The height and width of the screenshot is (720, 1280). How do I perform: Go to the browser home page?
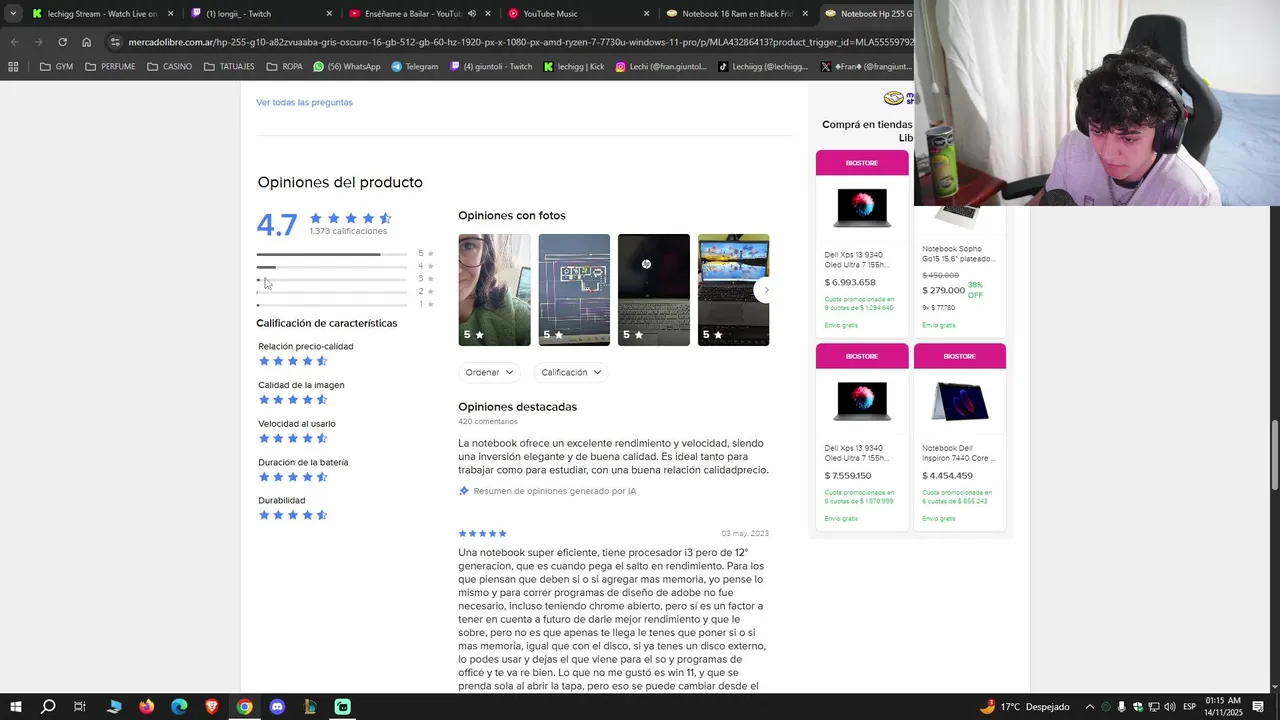click(86, 42)
